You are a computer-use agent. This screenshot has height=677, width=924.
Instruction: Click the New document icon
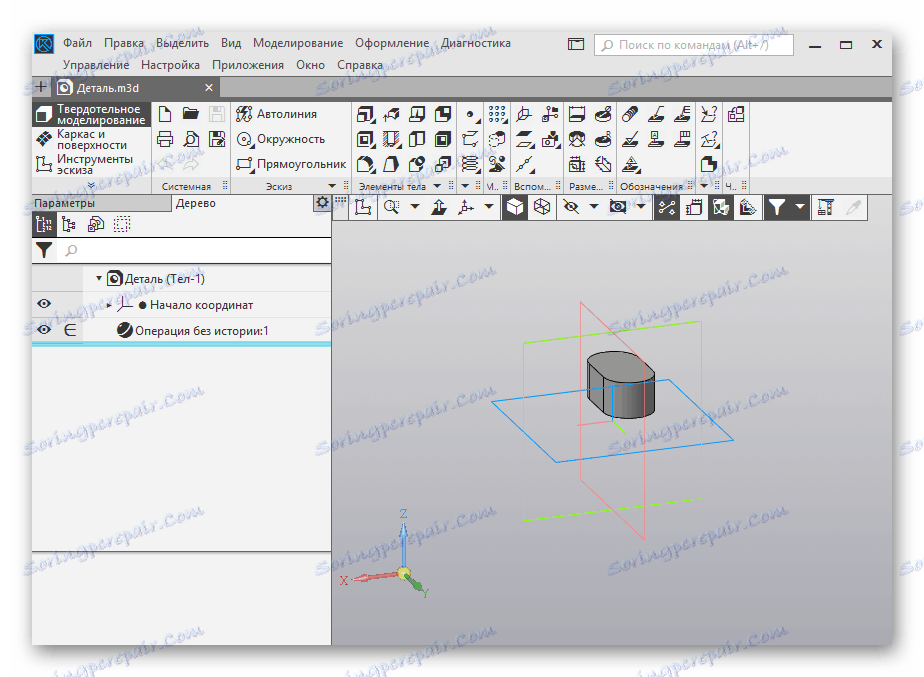point(165,114)
